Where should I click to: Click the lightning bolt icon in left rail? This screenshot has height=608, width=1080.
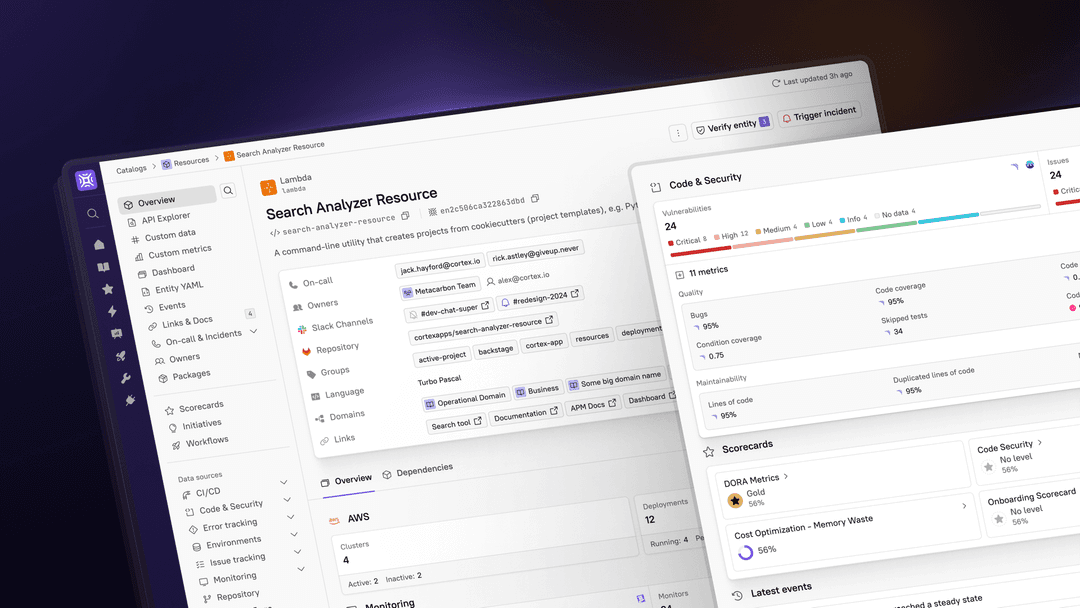point(112,311)
